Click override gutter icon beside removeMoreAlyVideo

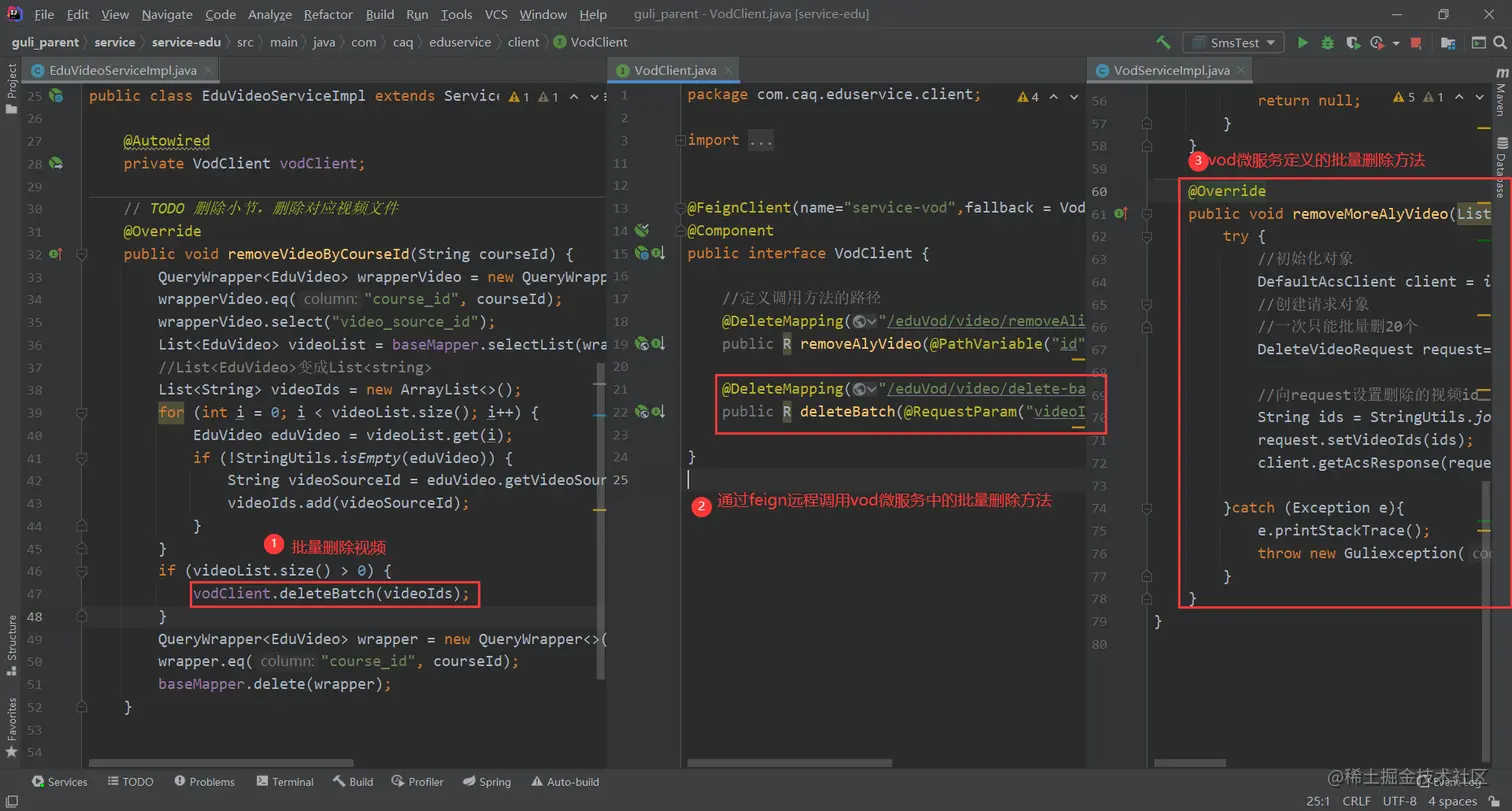pyautogui.click(x=1121, y=214)
